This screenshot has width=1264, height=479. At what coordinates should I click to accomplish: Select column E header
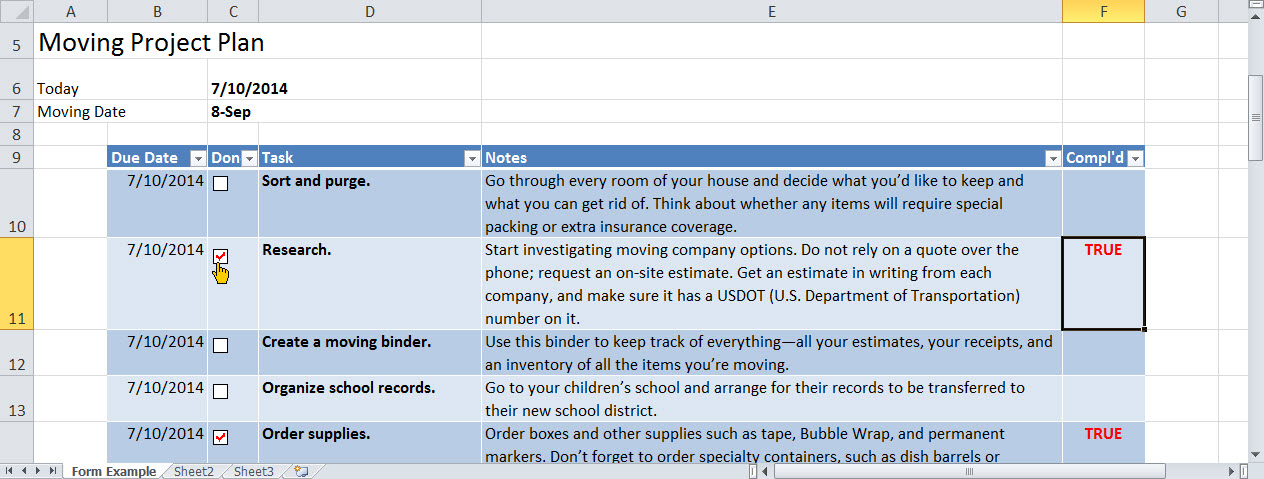tap(771, 11)
